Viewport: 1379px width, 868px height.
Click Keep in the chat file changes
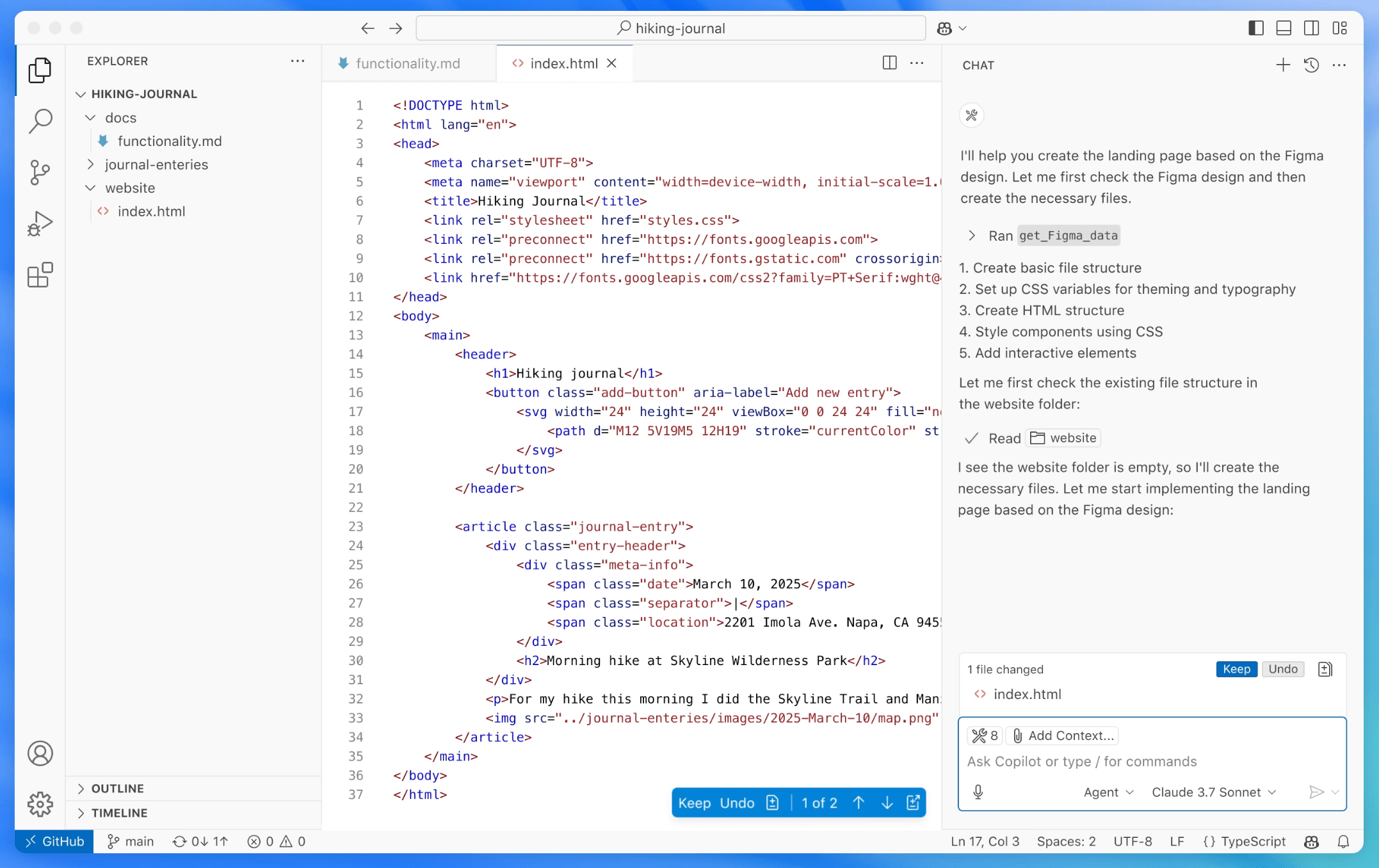pyautogui.click(x=1236, y=669)
